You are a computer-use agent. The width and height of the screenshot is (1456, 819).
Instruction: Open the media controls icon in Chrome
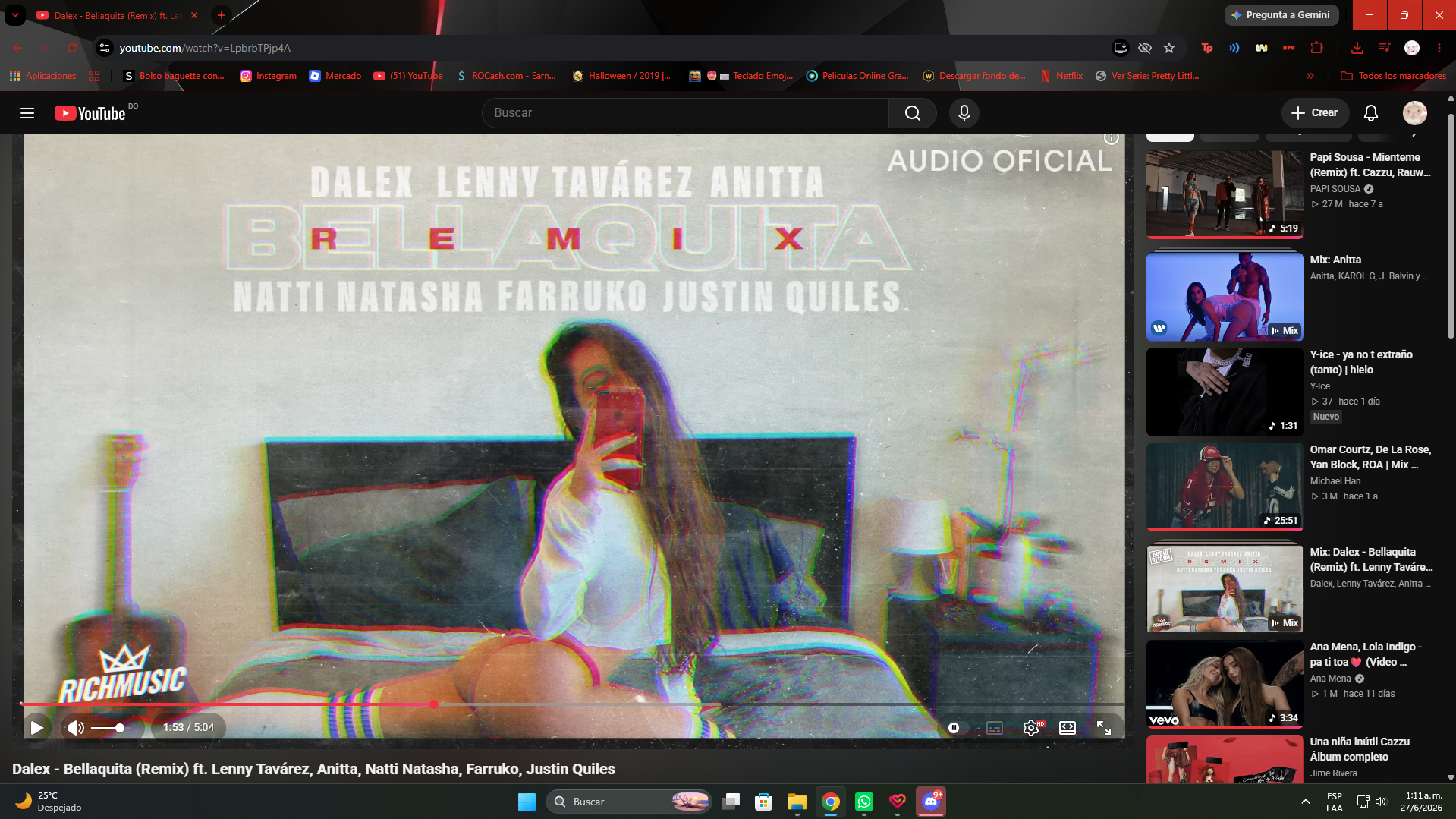(x=1385, y=48)
